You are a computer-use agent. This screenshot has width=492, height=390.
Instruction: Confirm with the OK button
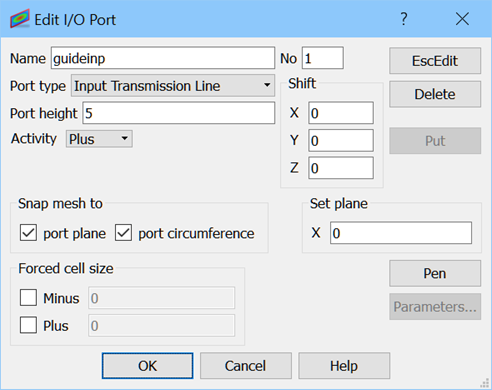[147, 366]
